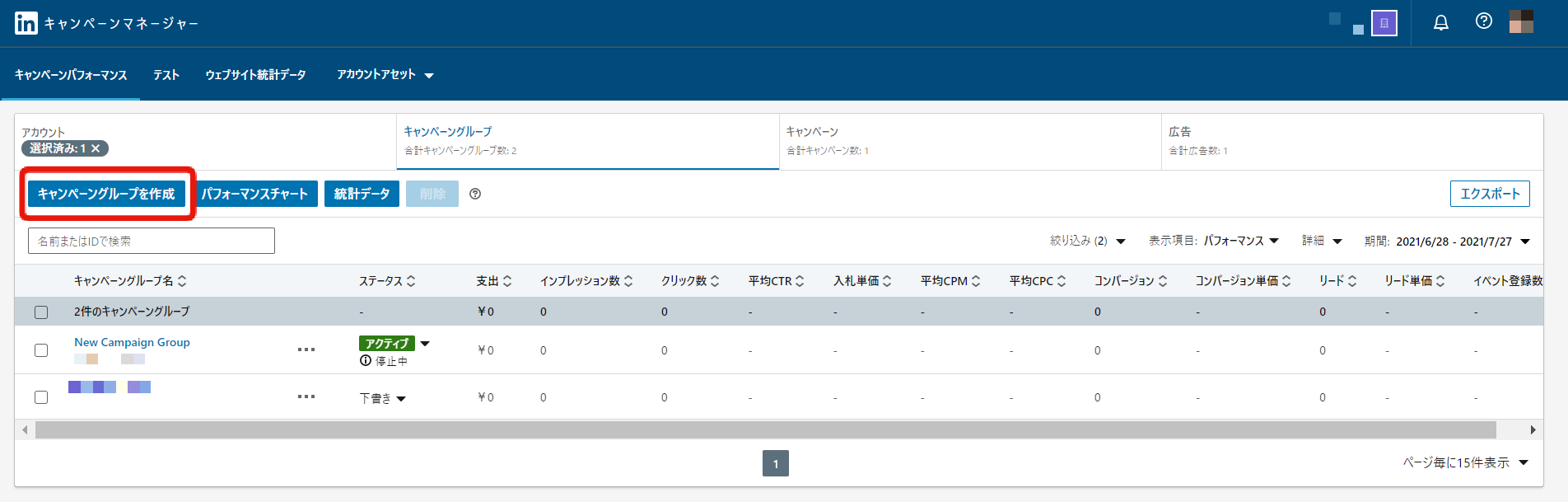Click the エクスポート button
This screenshot has width=1568, height=502.
point(1489,194)
